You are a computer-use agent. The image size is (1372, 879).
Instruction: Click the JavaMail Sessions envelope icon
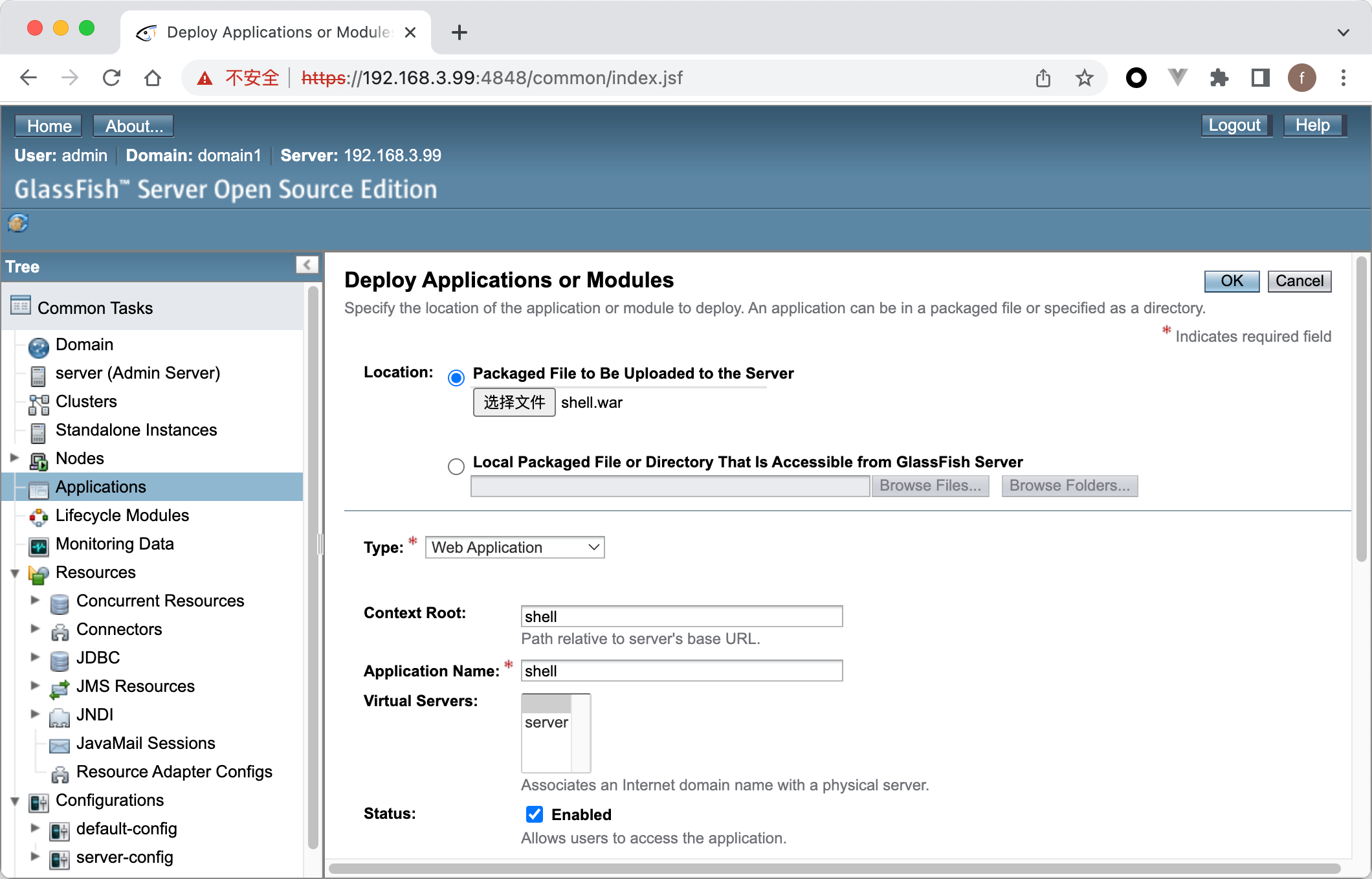click(59, 745)
